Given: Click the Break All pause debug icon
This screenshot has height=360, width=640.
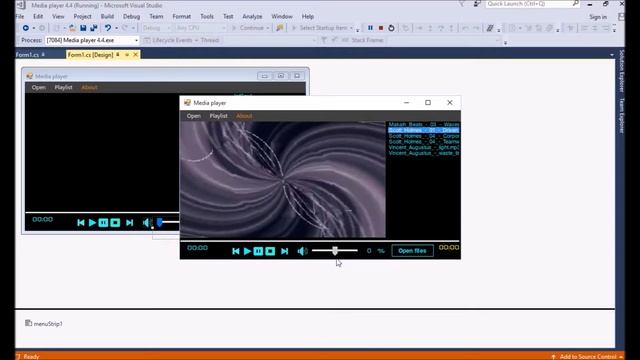Looking at the screenshot, I should [370, 28].
